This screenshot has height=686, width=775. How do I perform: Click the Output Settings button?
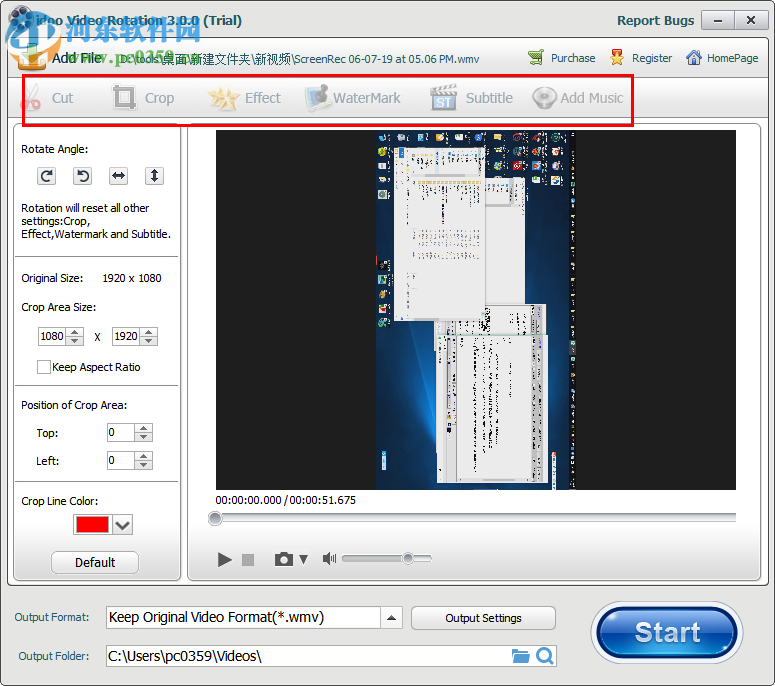coord(483,618)
